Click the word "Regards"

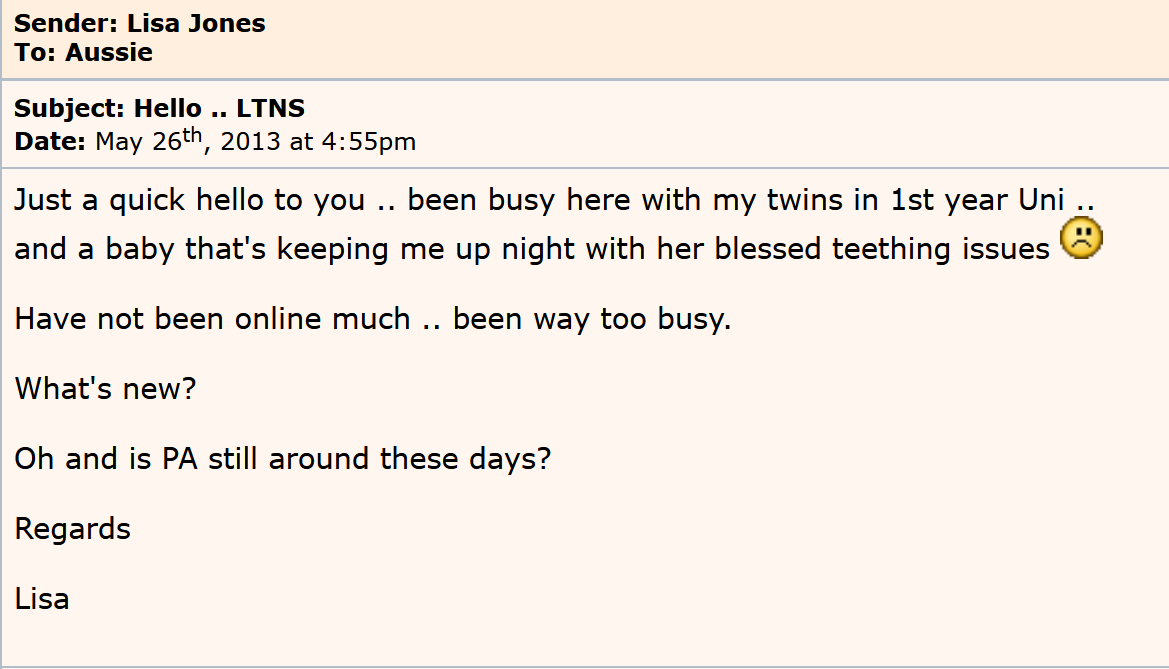(x=73, y=528)
